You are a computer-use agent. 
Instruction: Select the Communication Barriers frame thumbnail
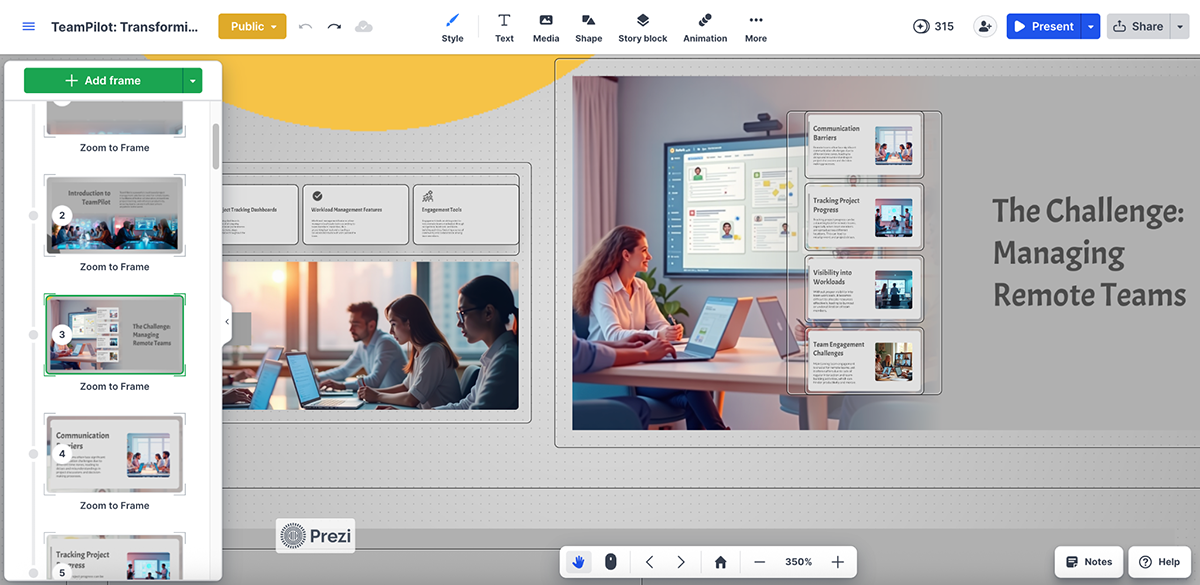[114, 454]
